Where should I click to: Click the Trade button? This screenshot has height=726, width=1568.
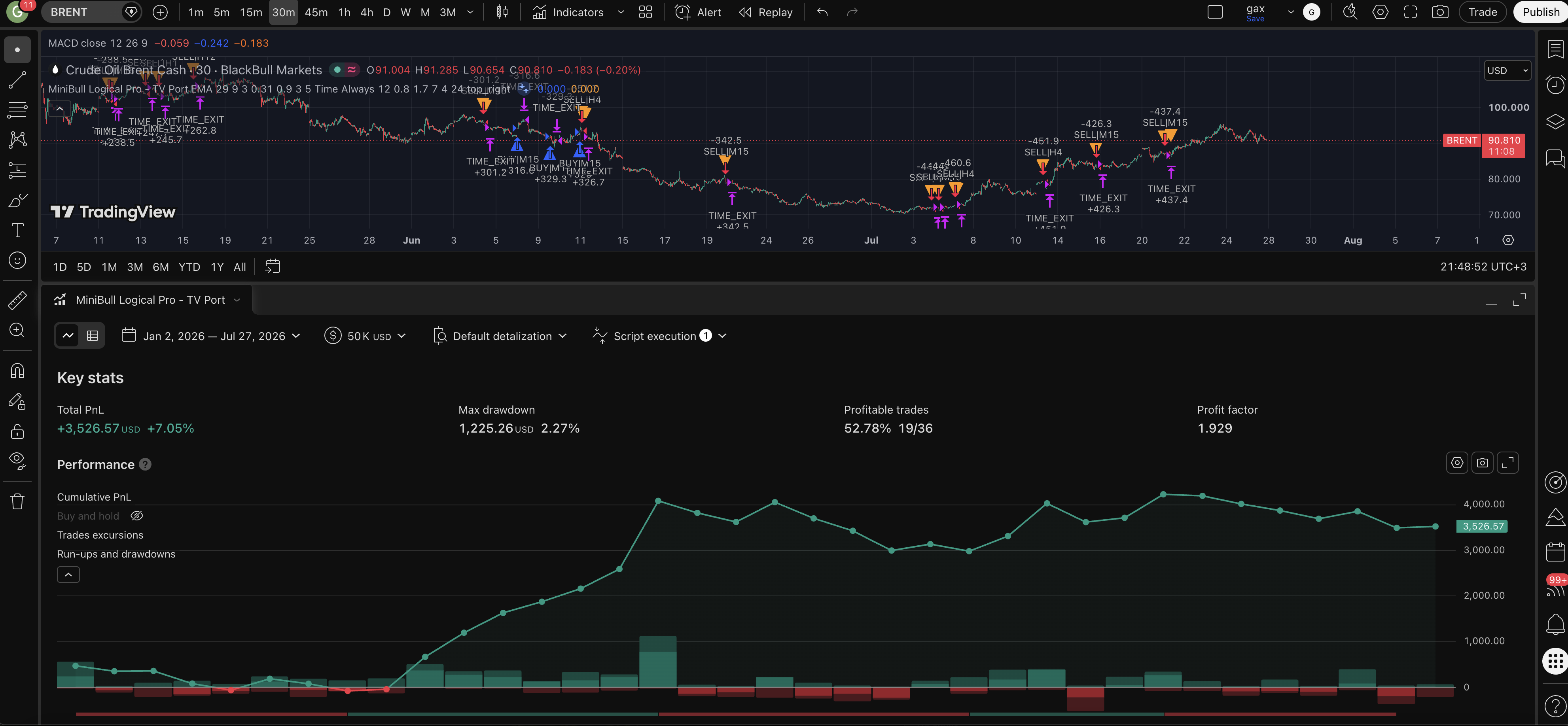pos(1482,12)
